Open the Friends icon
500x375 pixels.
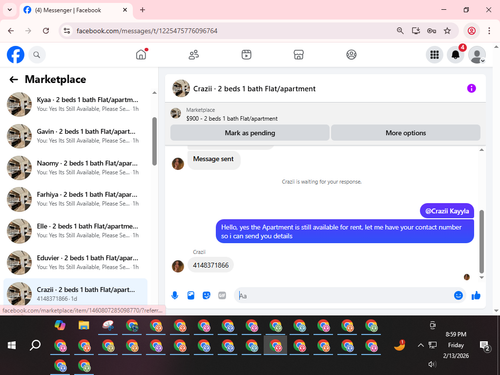tap(194, 54)
